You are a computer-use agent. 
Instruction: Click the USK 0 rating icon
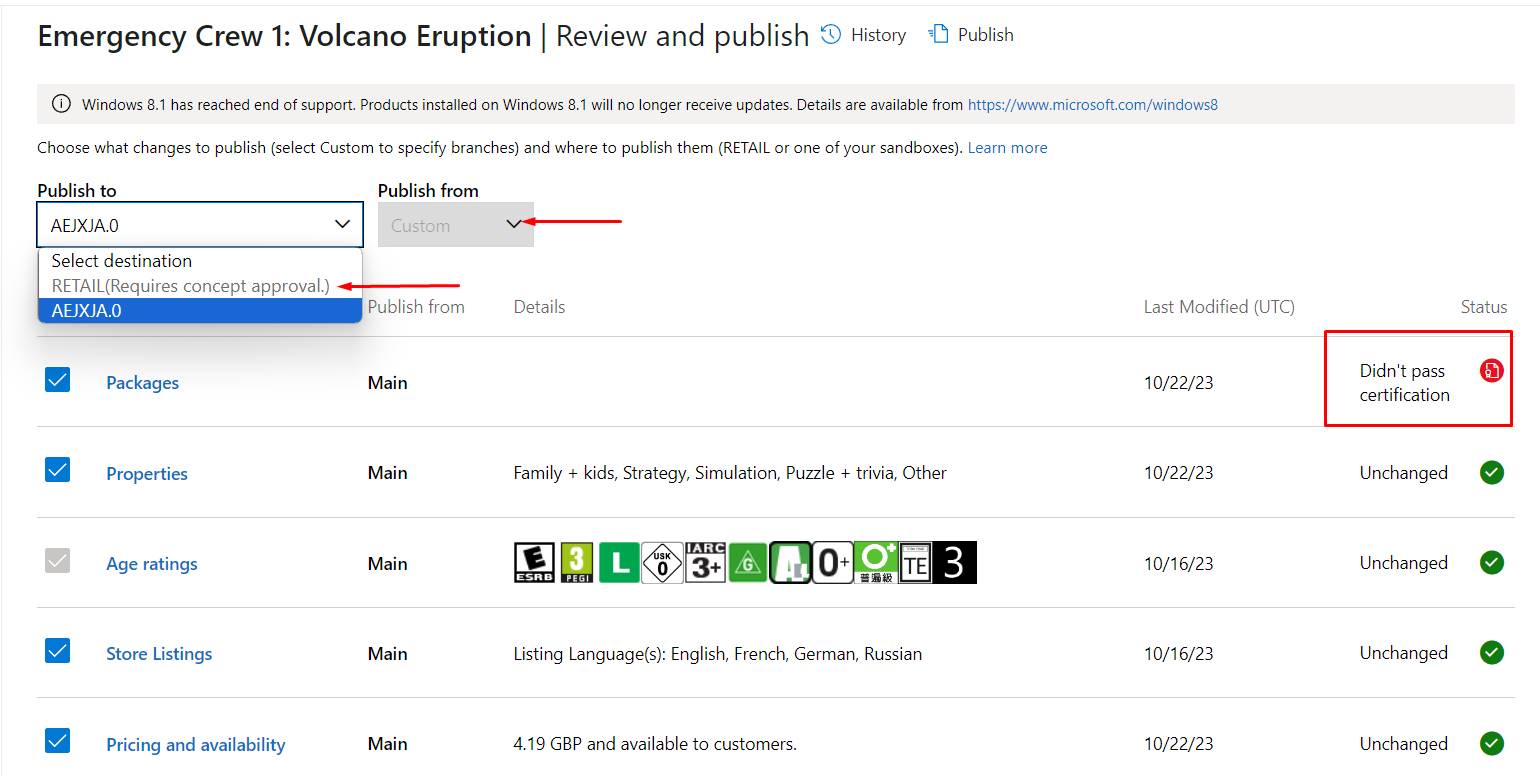pyautogui.click(x=662, y=563)
